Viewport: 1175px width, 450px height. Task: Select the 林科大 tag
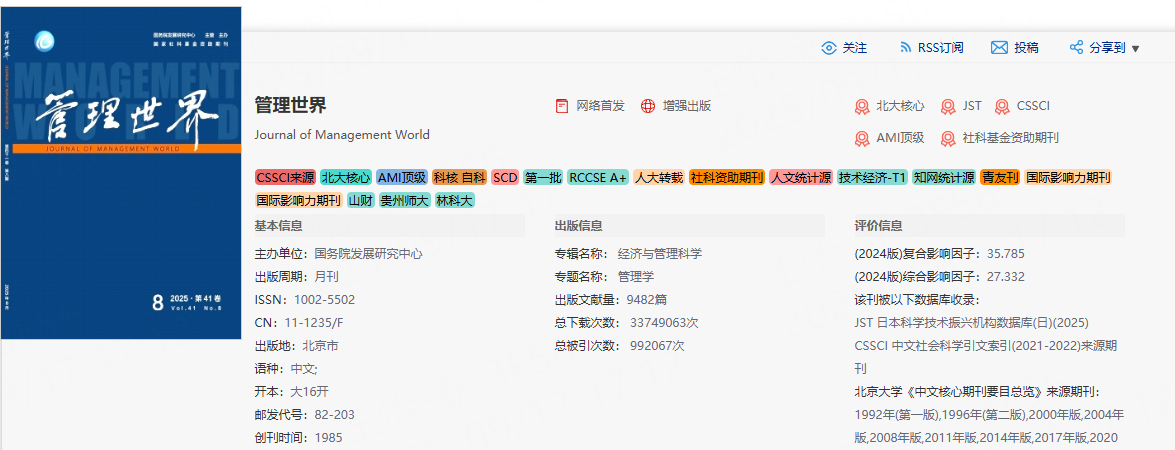[x=455, y=201]
